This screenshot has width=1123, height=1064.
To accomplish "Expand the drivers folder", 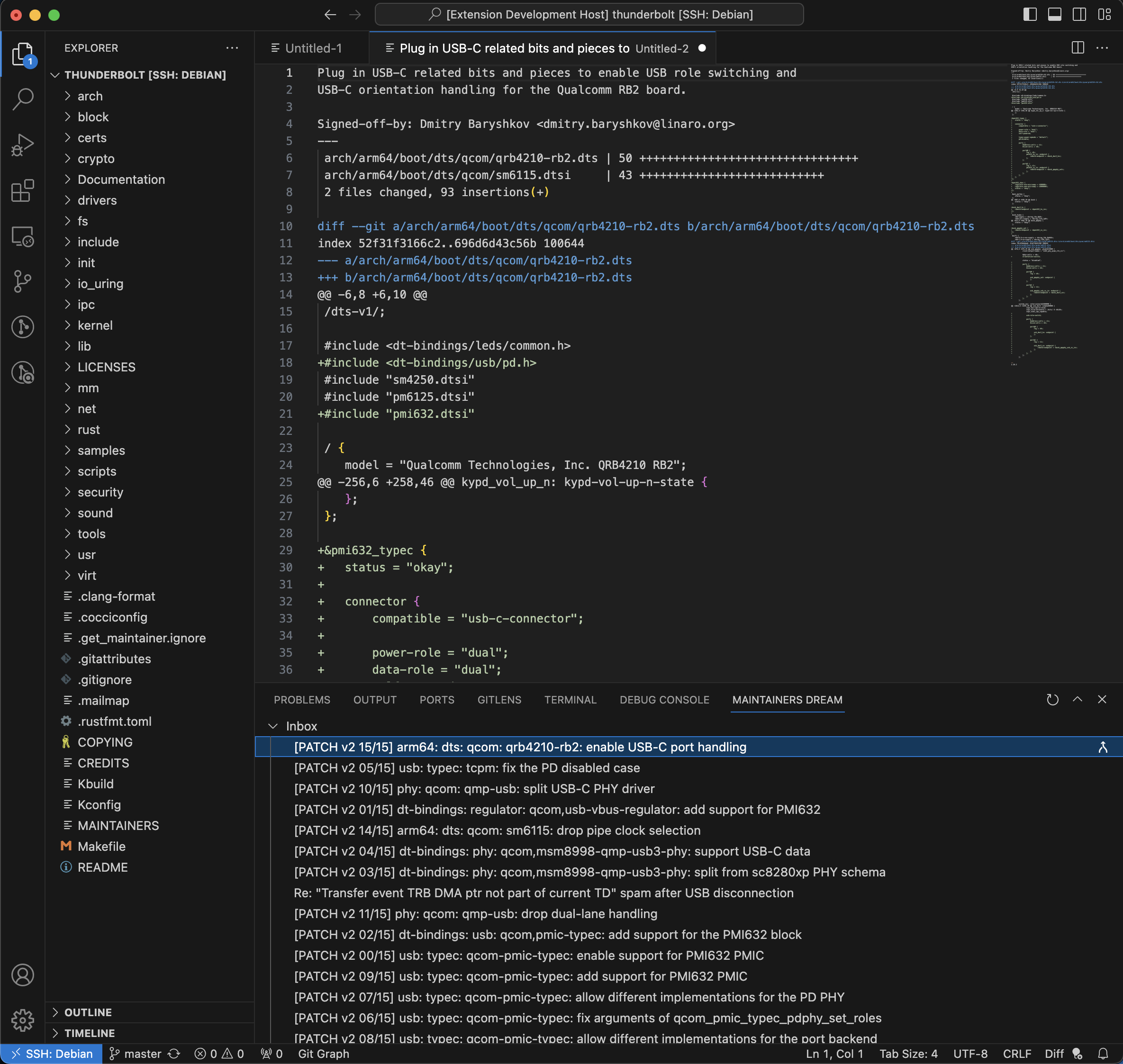I will (x=97, y=200).
